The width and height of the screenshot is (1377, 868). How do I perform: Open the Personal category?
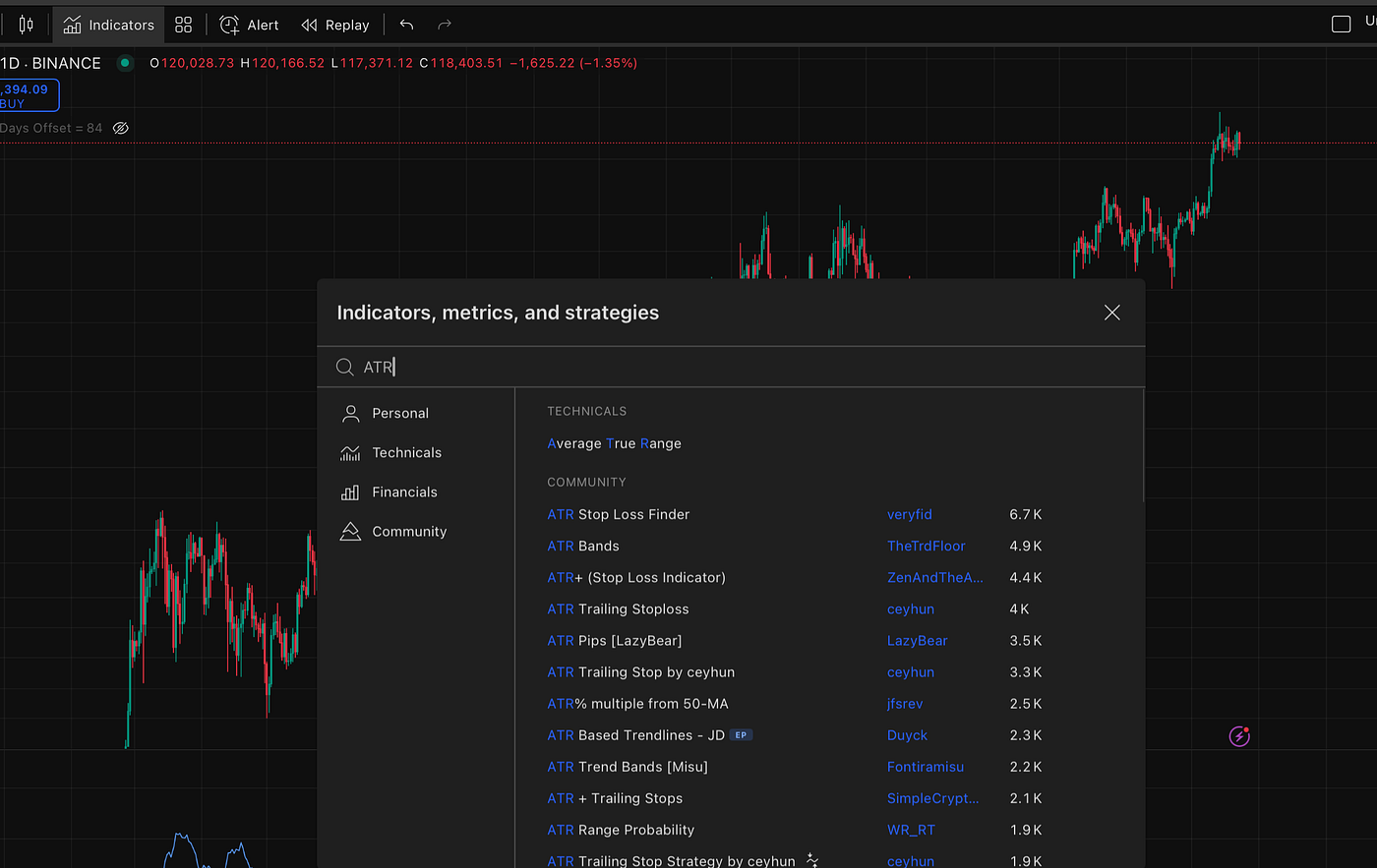click(400, 413)
